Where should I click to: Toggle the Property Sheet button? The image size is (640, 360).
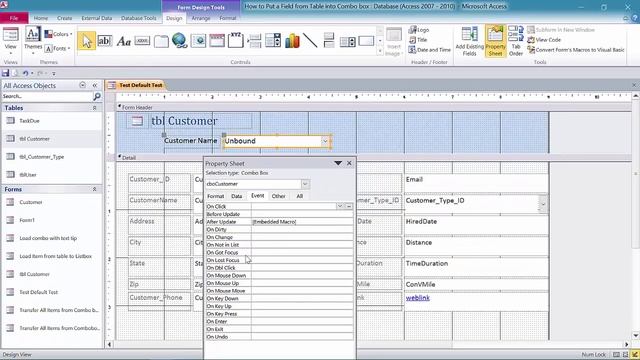point(495,42)
